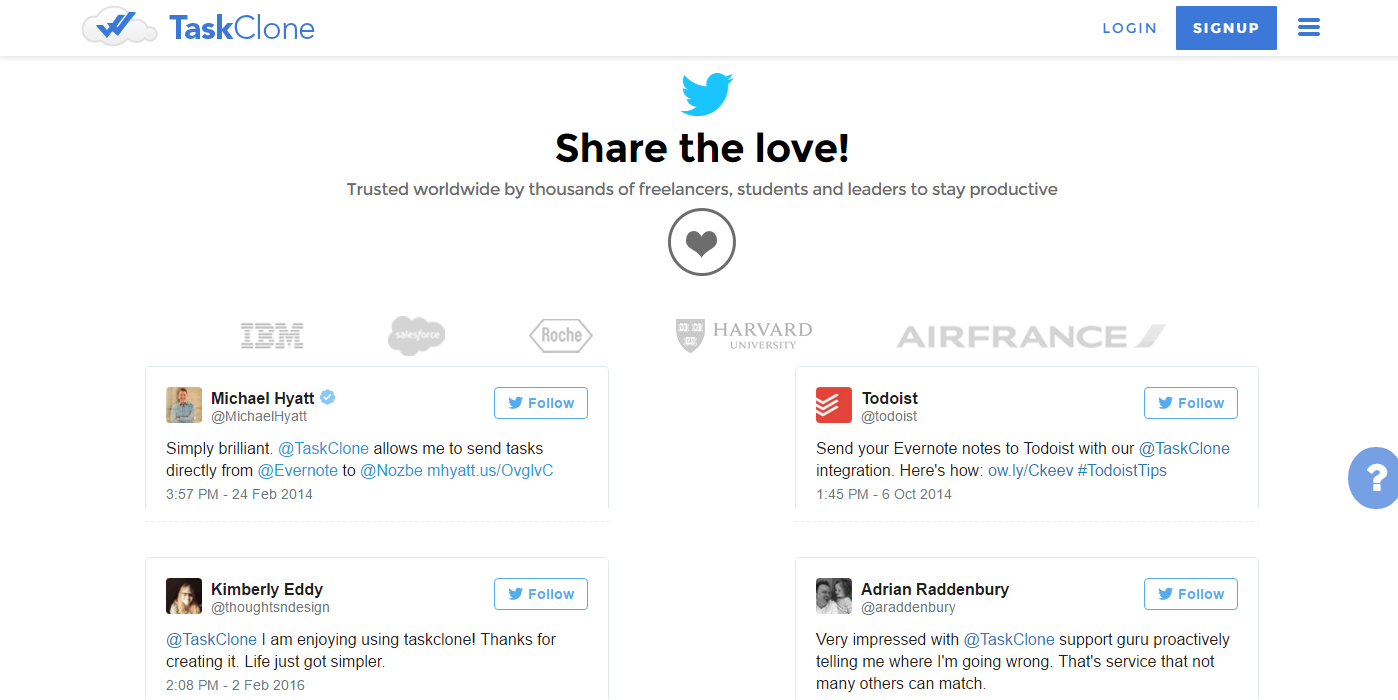The height and width of the screenshot is (700, 1398).
Task: Click the Roche hexagon logo
Action: [x=561, y=336]
